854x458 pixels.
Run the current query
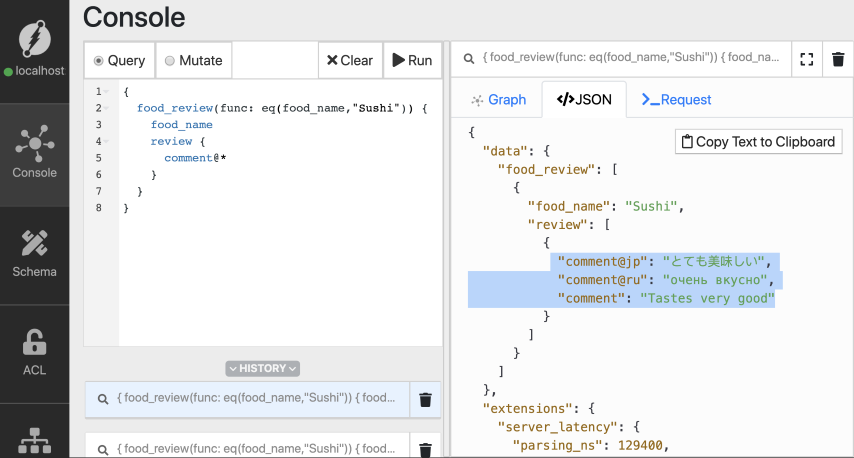pos(411,60)
